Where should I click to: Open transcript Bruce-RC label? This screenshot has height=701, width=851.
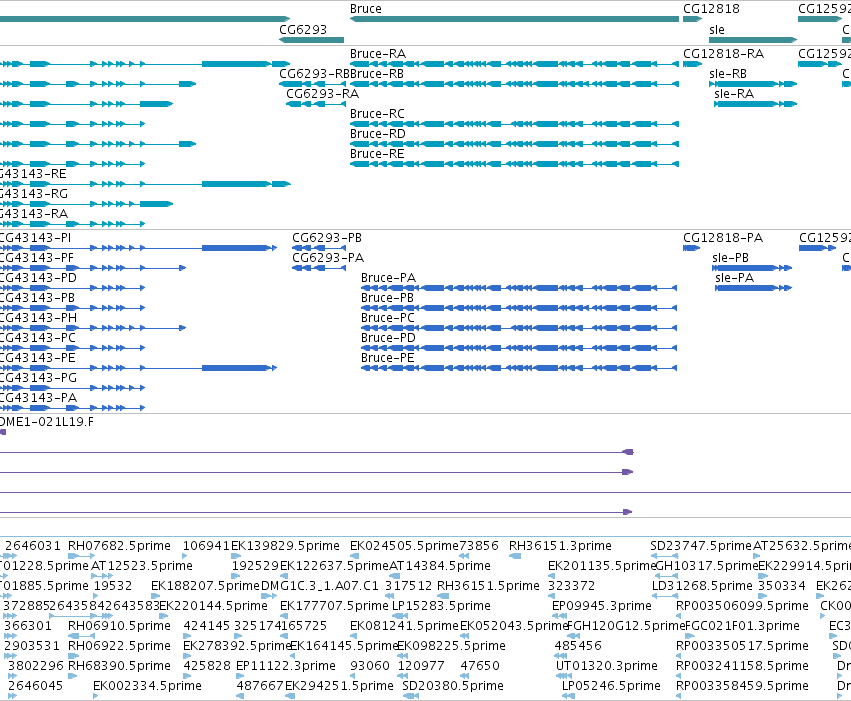tap(377, 114)
